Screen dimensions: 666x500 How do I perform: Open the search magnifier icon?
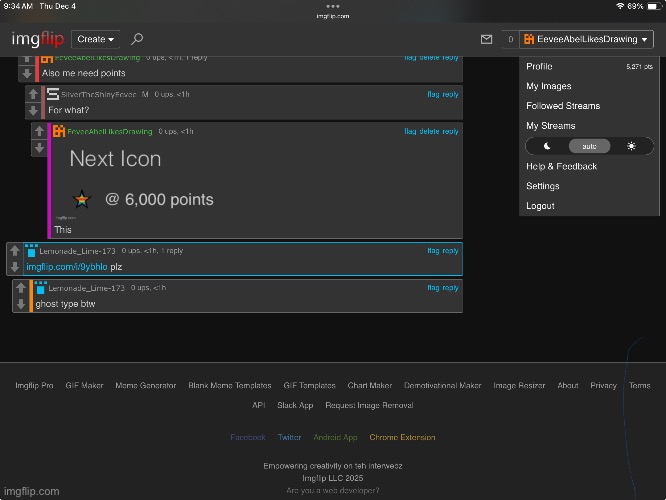click(137, 39)
